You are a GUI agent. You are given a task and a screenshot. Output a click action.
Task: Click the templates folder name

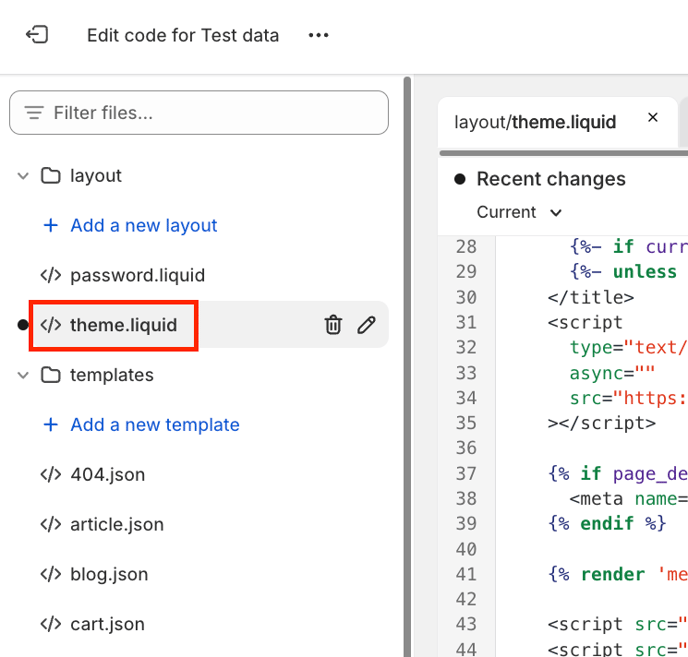112,375
